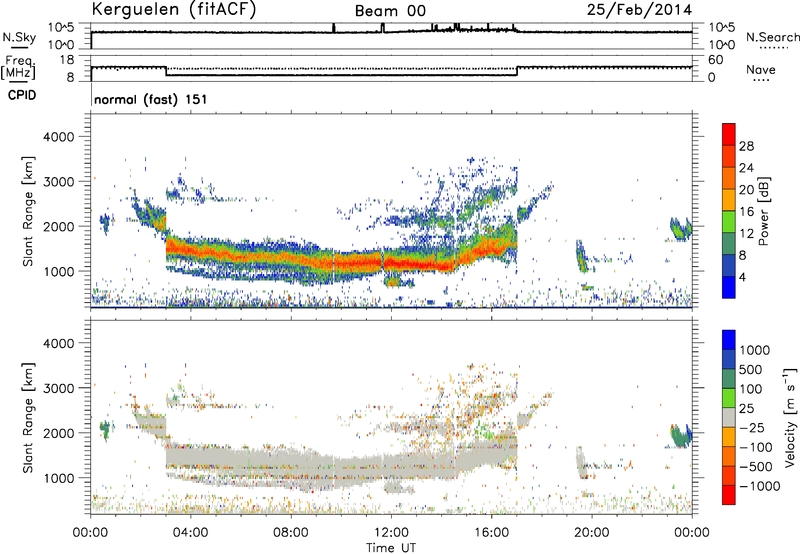Click the '3000' tick in power panel
800x554 pixels.
[x=58, y=182]
